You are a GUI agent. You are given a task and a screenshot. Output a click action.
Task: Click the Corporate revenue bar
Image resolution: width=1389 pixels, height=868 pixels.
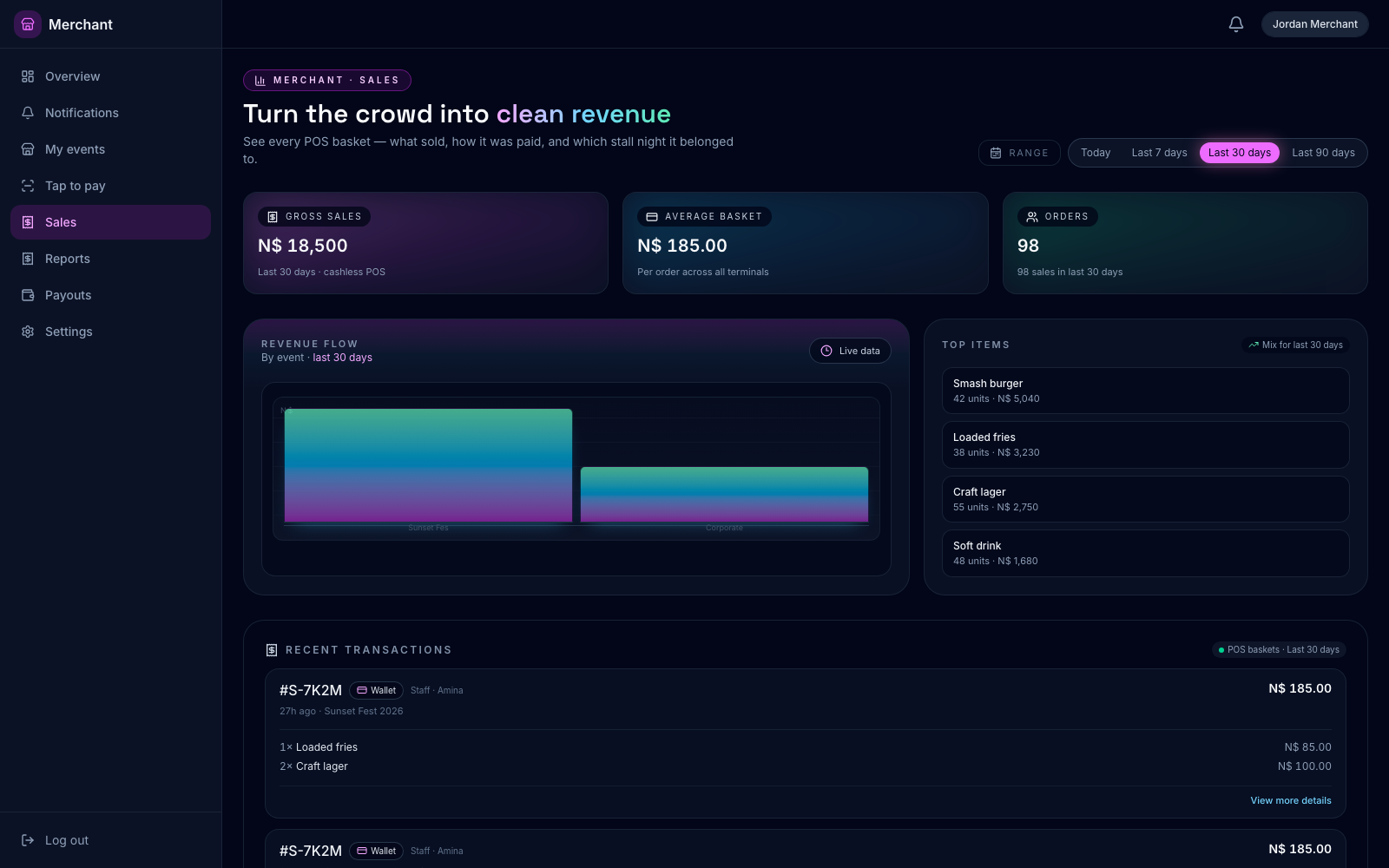tap(724, 495)
